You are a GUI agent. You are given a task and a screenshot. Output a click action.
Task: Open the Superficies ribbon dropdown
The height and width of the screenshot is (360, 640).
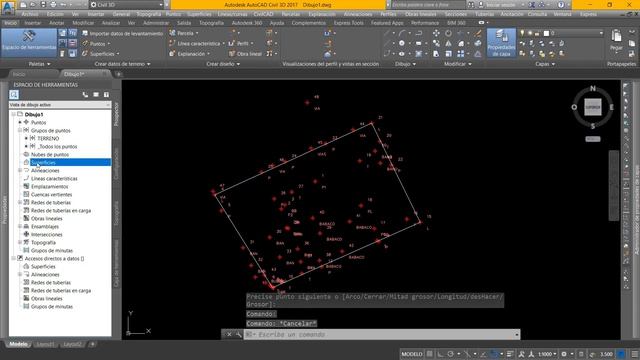101,53
